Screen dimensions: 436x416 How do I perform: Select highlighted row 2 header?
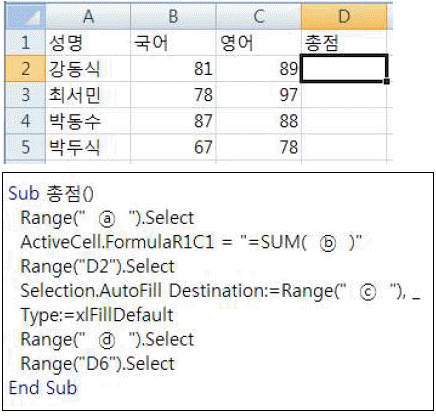[25, 69]
